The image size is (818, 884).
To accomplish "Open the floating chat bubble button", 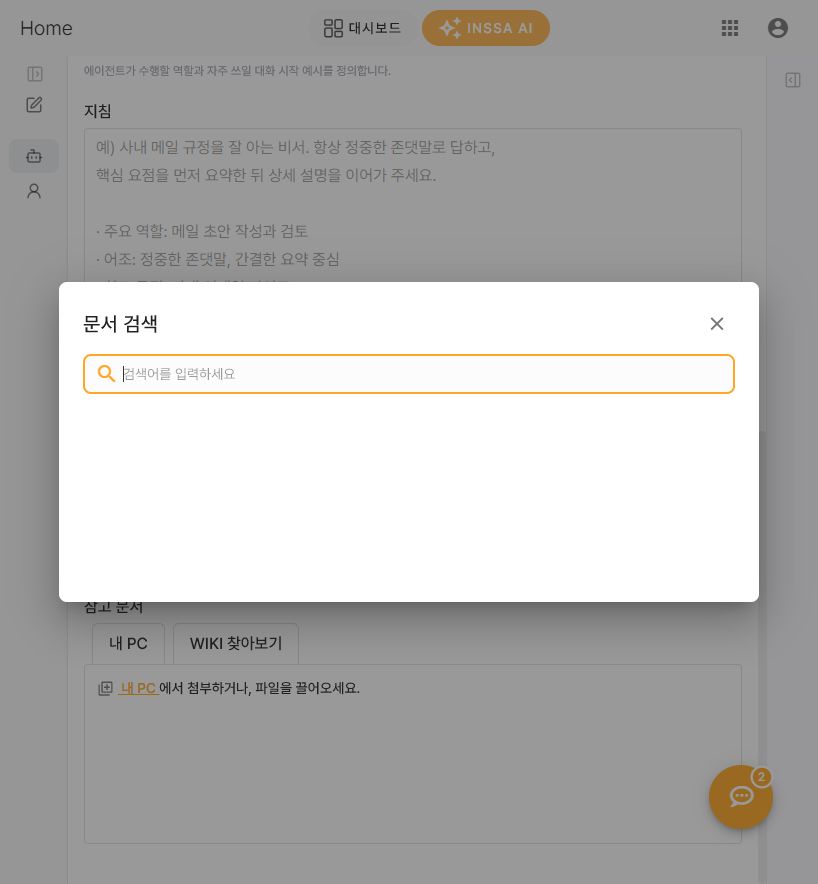I will click(740, 797).
